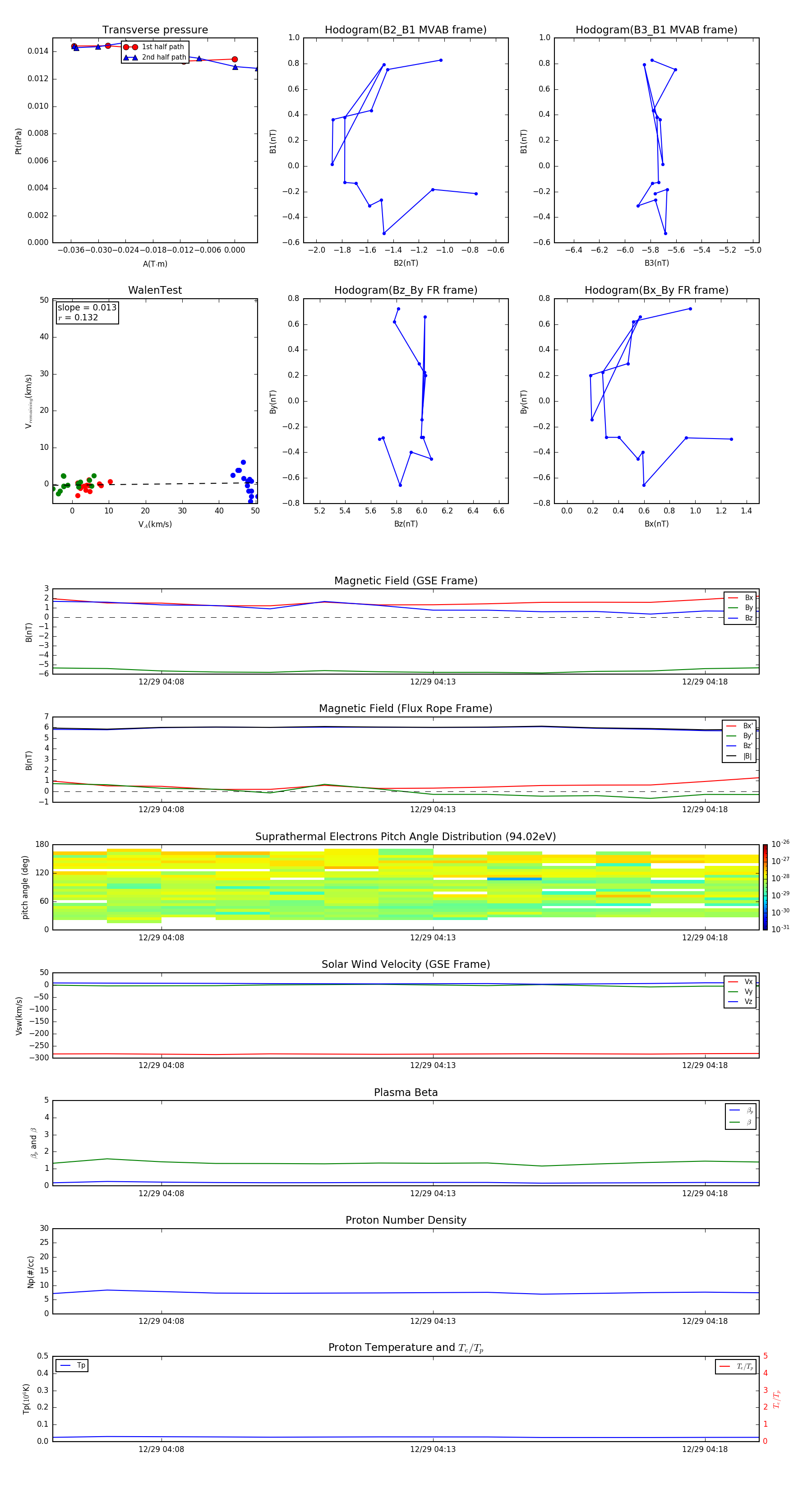Click the Vx entry in solar wind legend
Viewport: 812px width, 1489px height.
click(x=740, y=981)
